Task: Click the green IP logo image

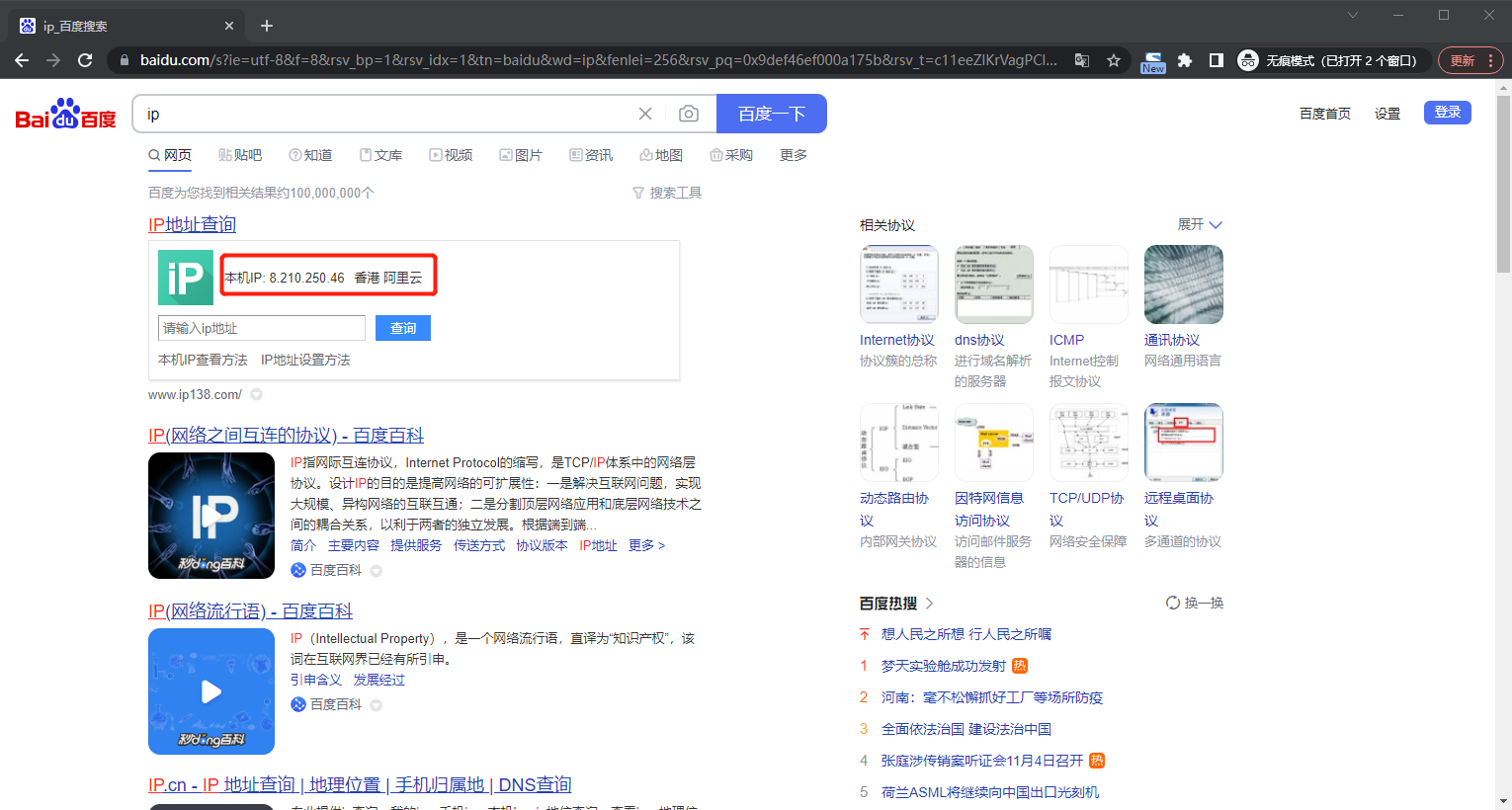Action: click(x=186, y=278)
